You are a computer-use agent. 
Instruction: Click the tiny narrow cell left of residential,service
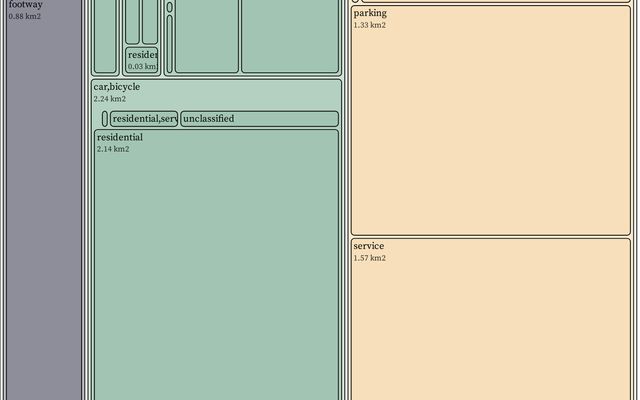(105, 119)
